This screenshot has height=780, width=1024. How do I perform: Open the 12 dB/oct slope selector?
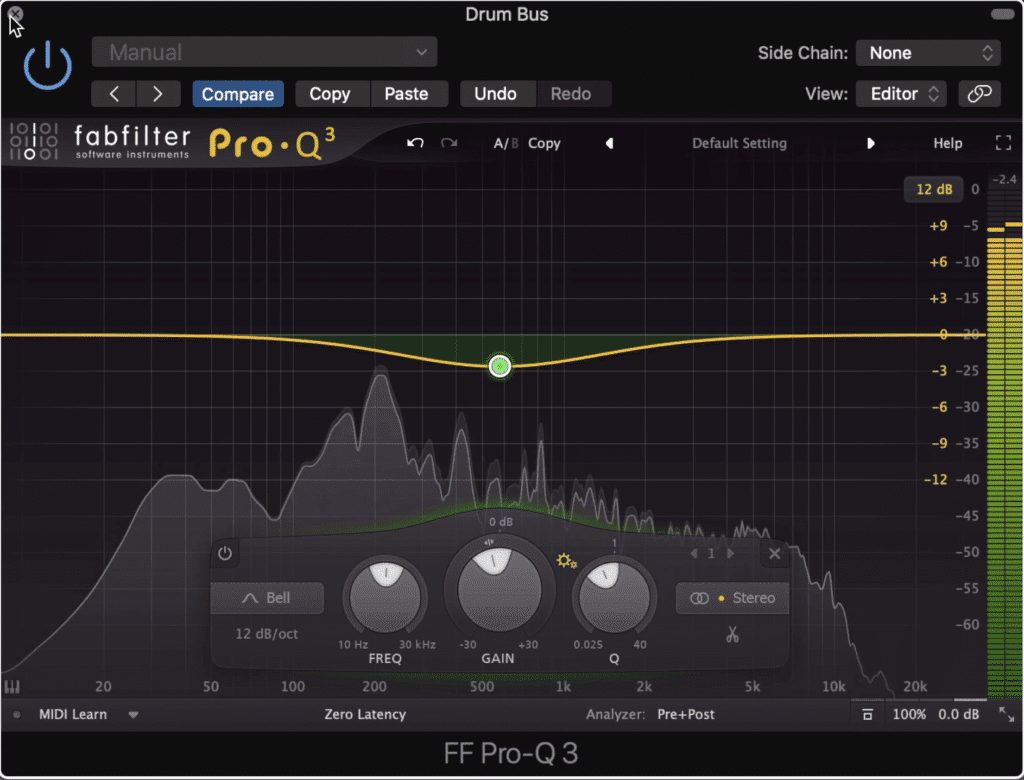click(266, 634)
